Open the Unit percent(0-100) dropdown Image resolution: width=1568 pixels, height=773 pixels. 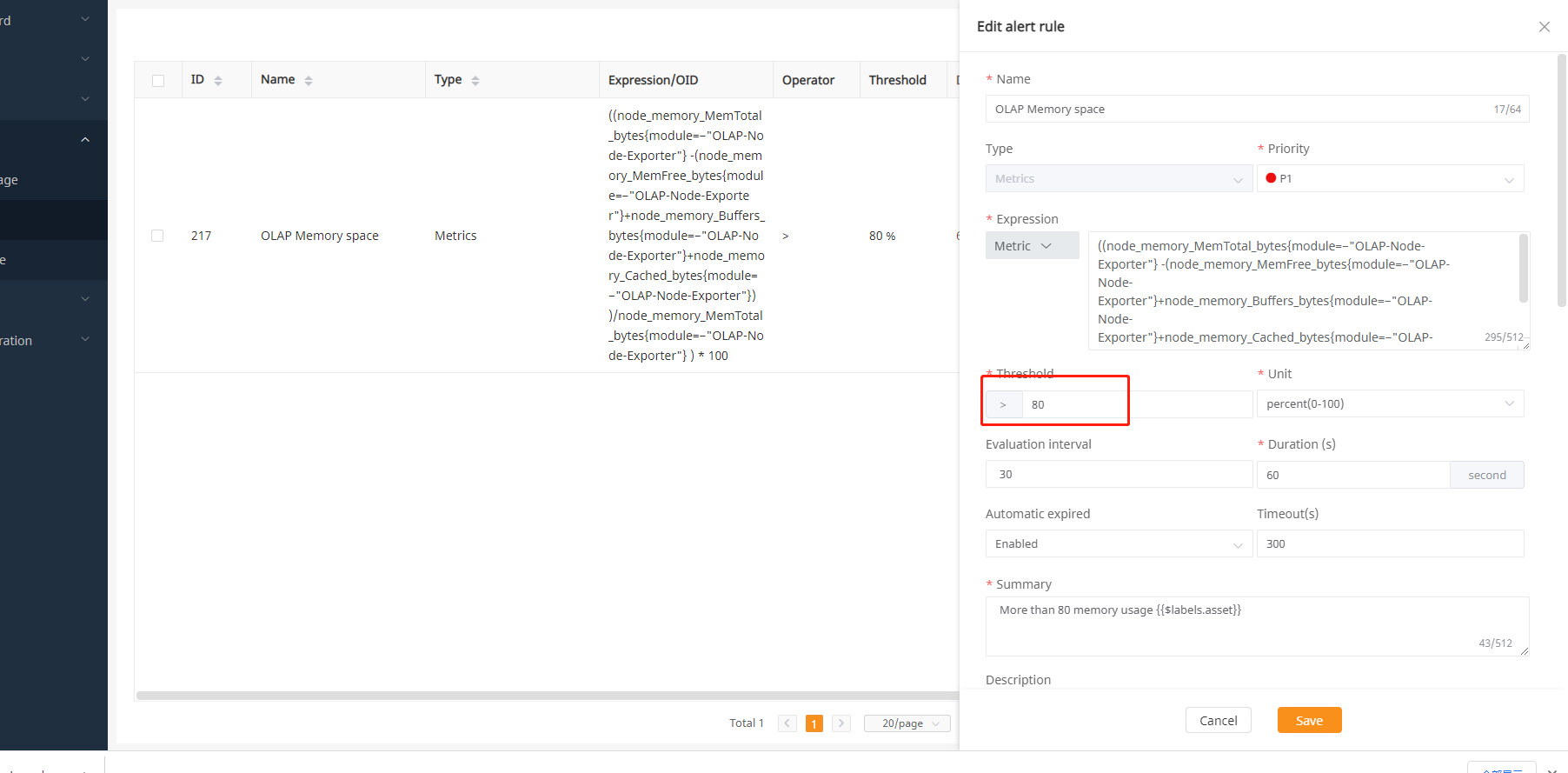[x=1390, y=403]
